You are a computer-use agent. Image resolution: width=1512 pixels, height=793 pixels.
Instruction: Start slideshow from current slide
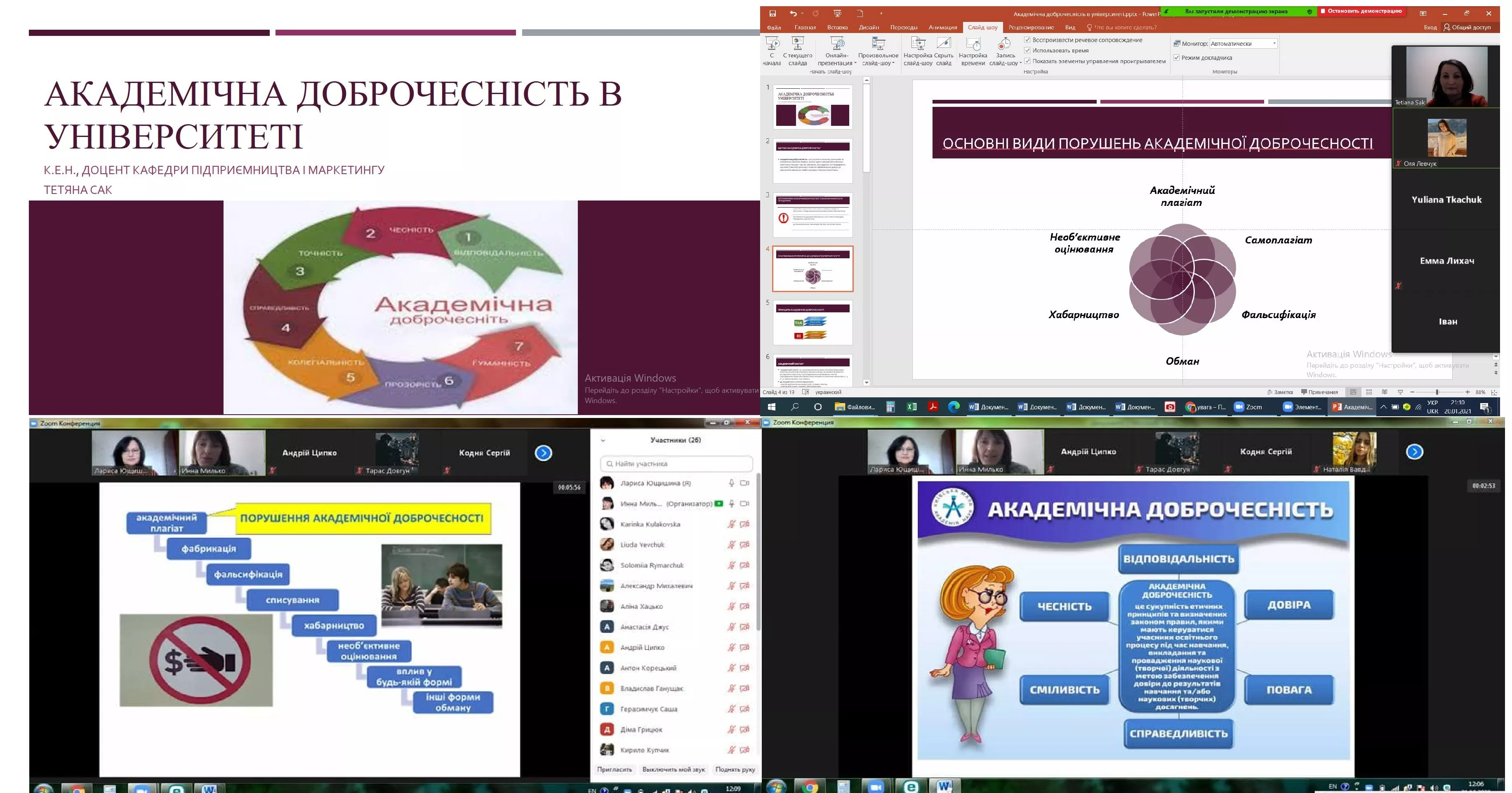click(x=797, y=44)
